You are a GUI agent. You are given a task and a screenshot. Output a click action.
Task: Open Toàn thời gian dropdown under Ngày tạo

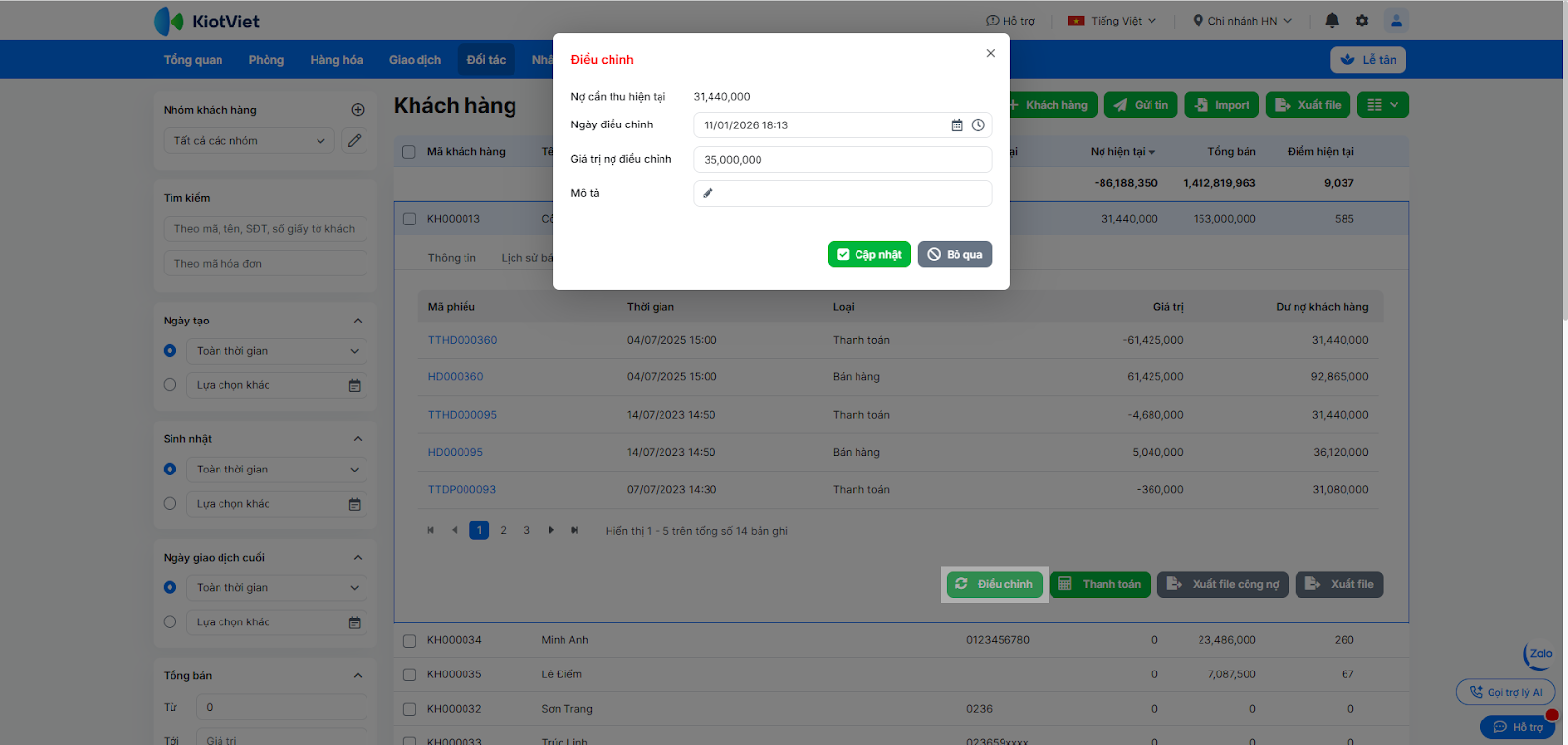(x=276, y=351)
